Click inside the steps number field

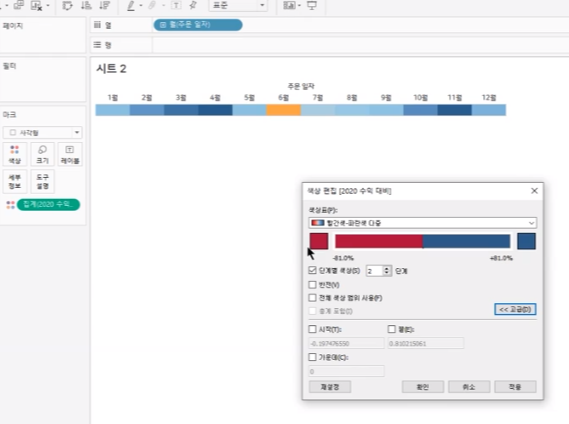coord(374,271)
